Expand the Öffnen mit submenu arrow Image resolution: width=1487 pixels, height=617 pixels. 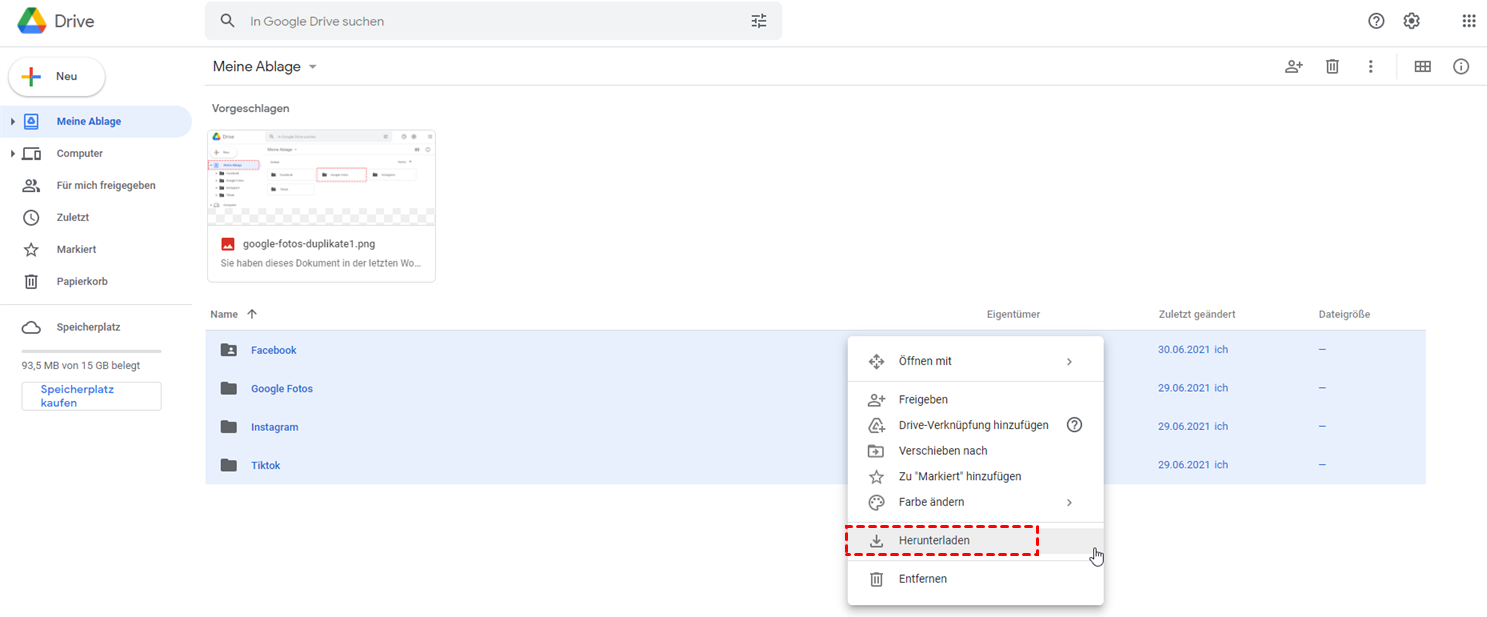coord(1069,361)
